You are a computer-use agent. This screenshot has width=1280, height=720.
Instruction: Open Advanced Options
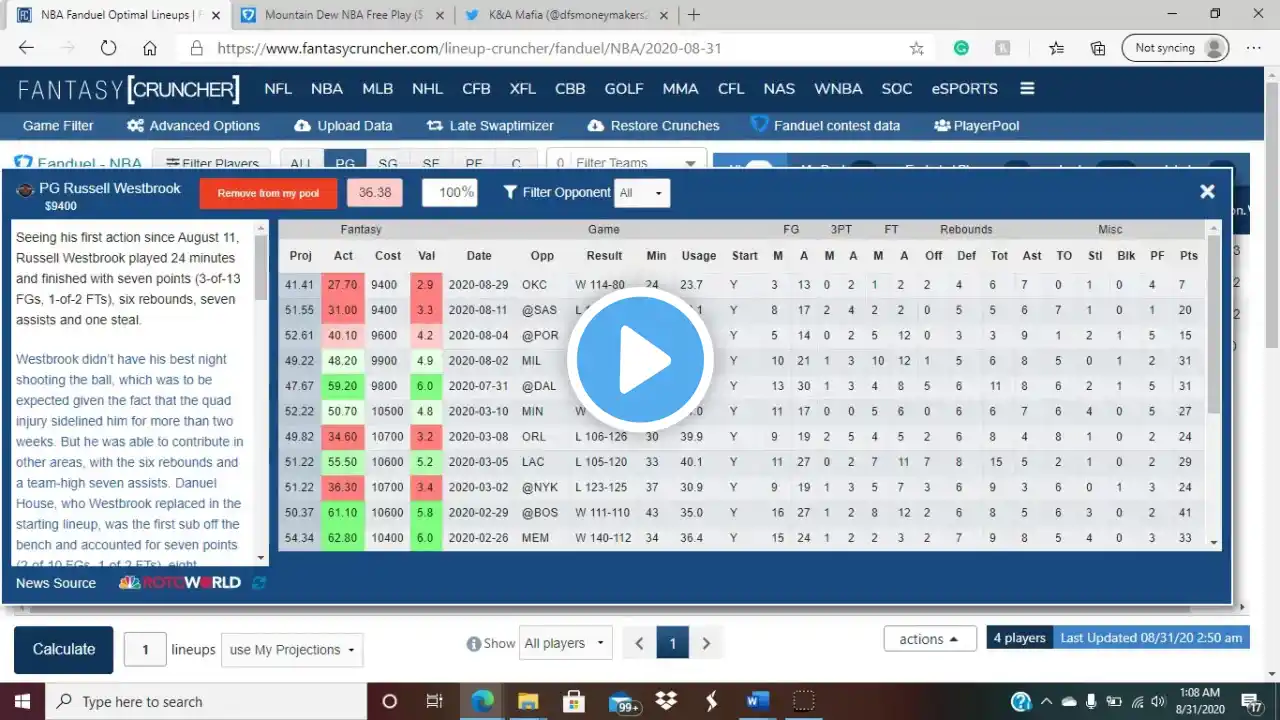(x=193, y=126)
